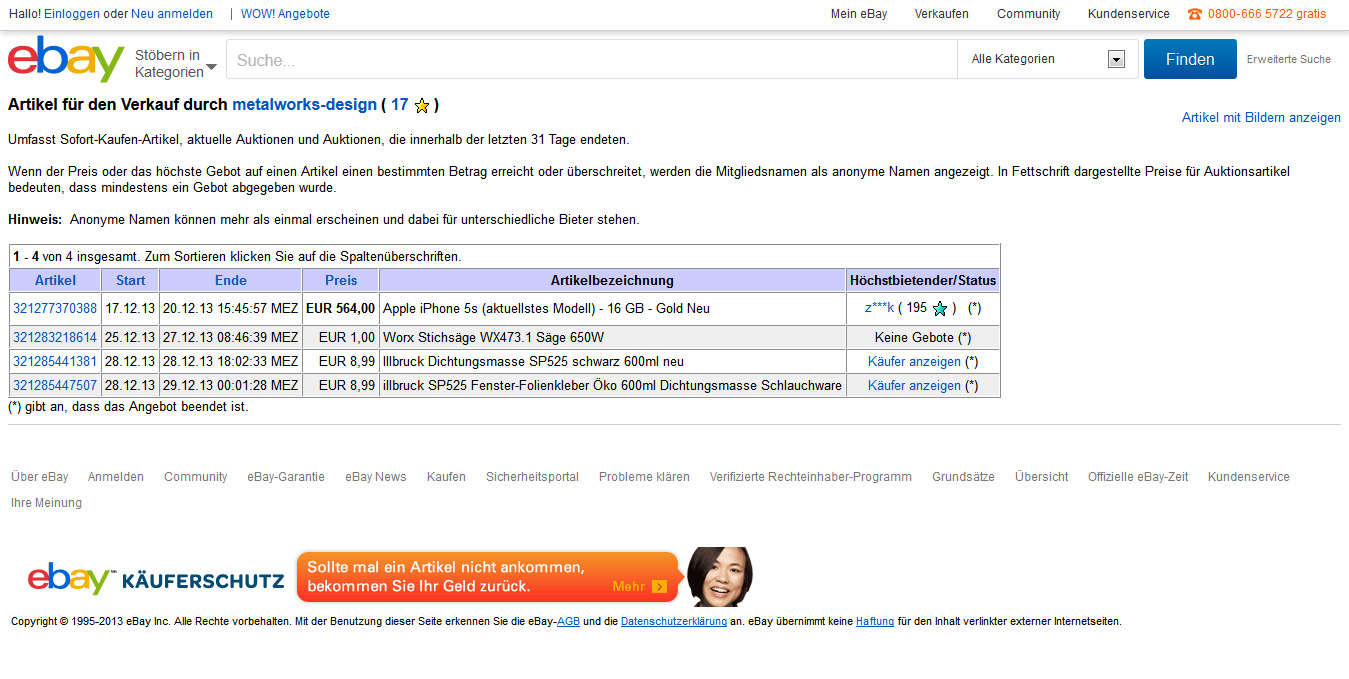Open eBay News footer link
Image resolution: width=1349 pixels, height=679 pixels.
click(x=376, y=477)
